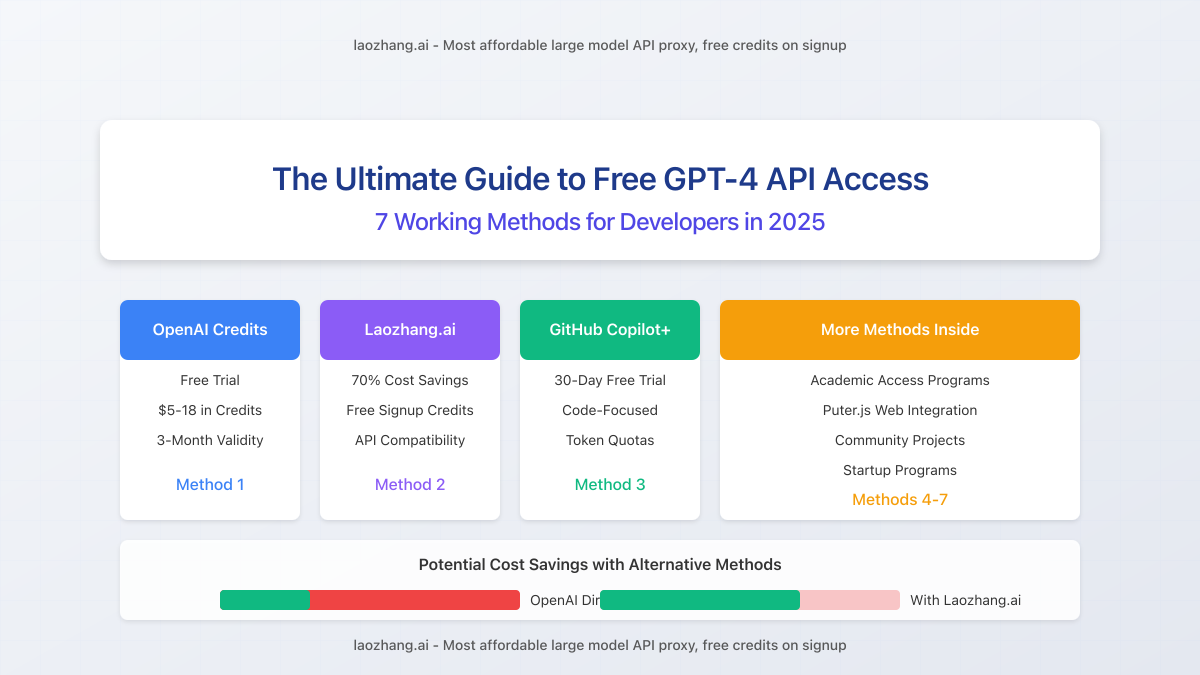Click the '7 Working Methods' subtitle
The height and width of the screenshot is (675, 1200).
(x=600, y=222)
